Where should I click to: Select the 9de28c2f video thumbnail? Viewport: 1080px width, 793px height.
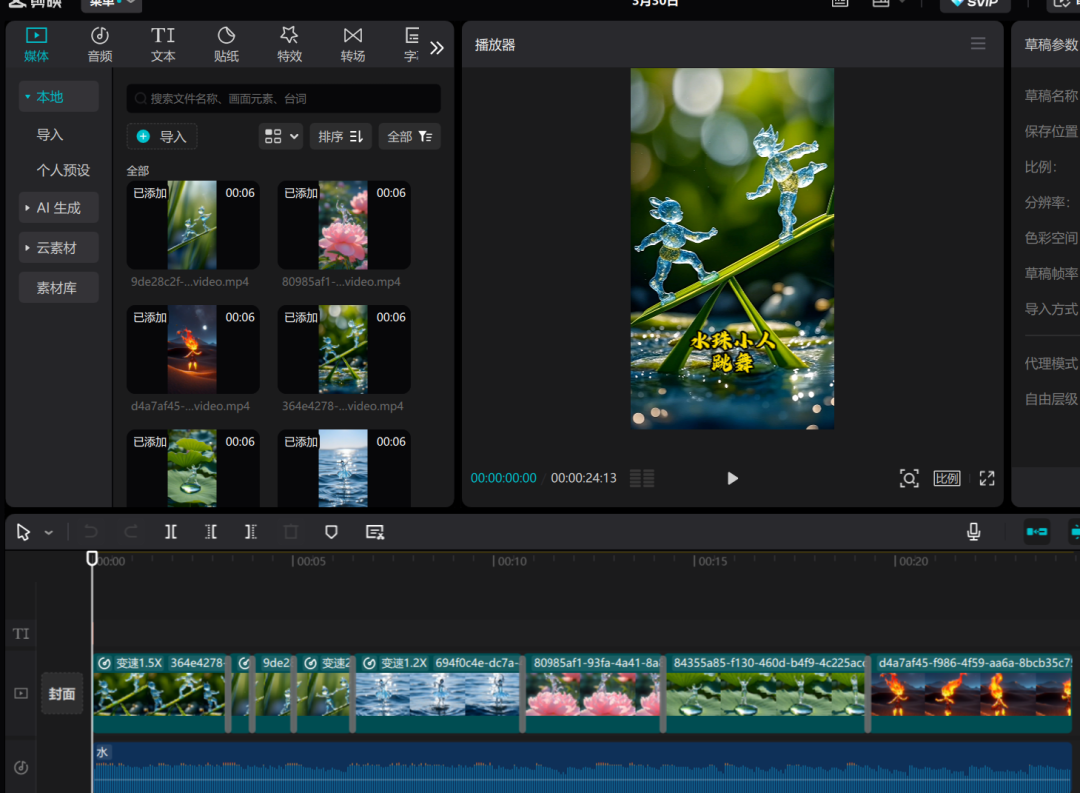click(193, 225)
